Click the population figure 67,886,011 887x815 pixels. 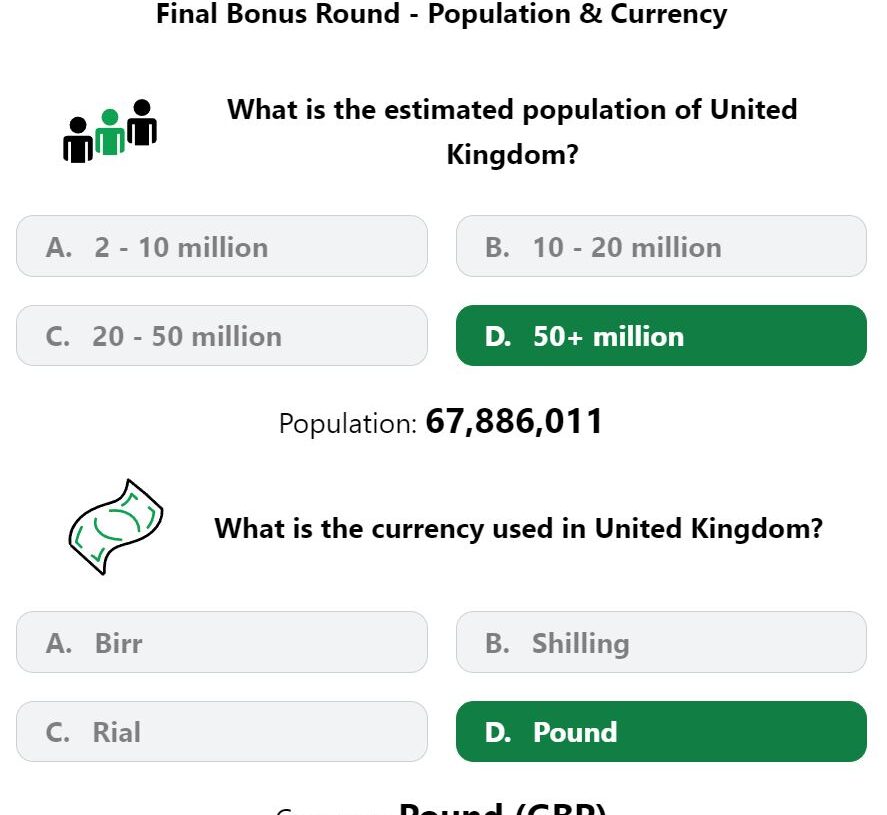[x=514, y=422]
